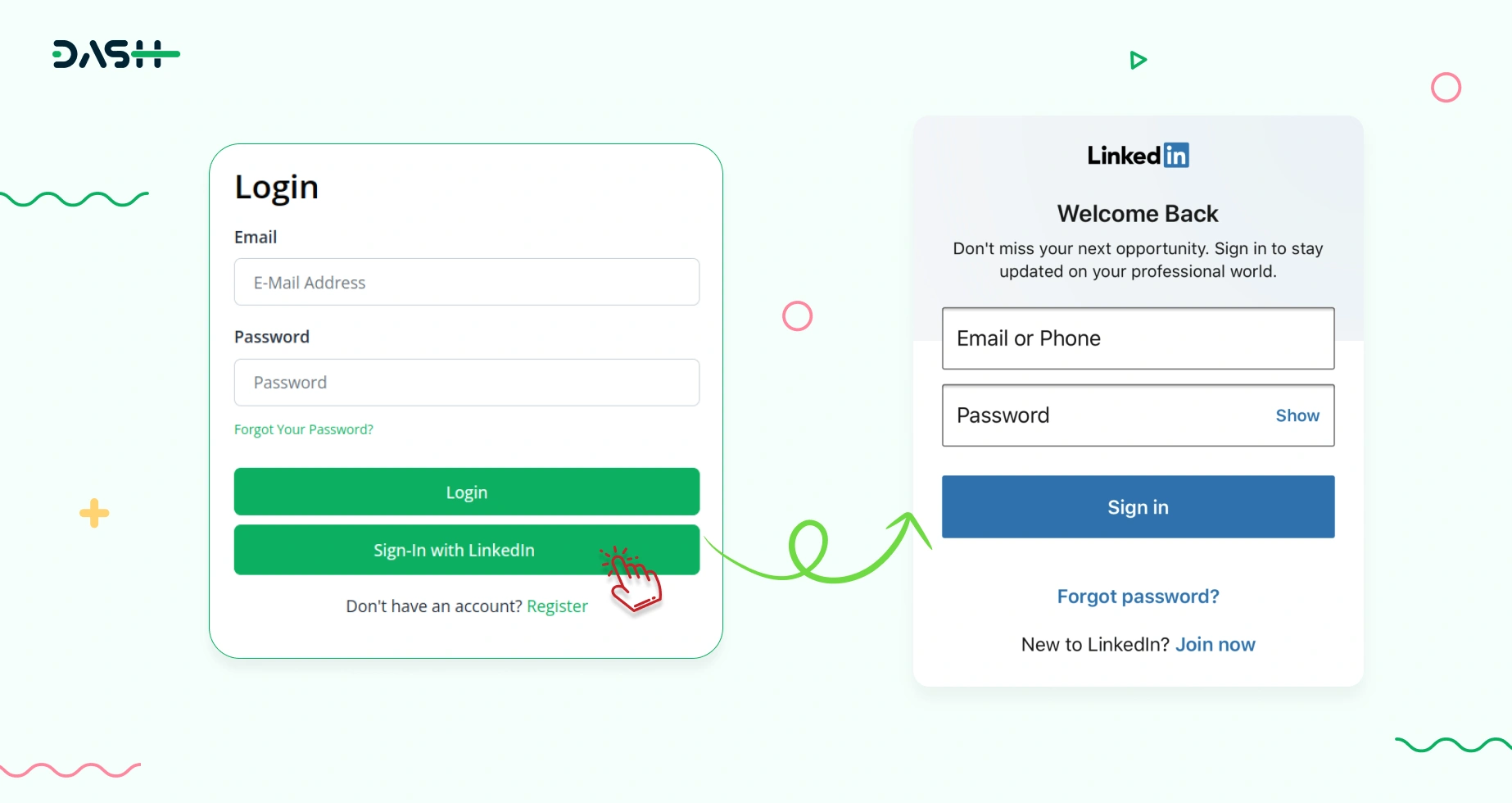Click the LinkedIn logo

click(x=1138, y=155)
